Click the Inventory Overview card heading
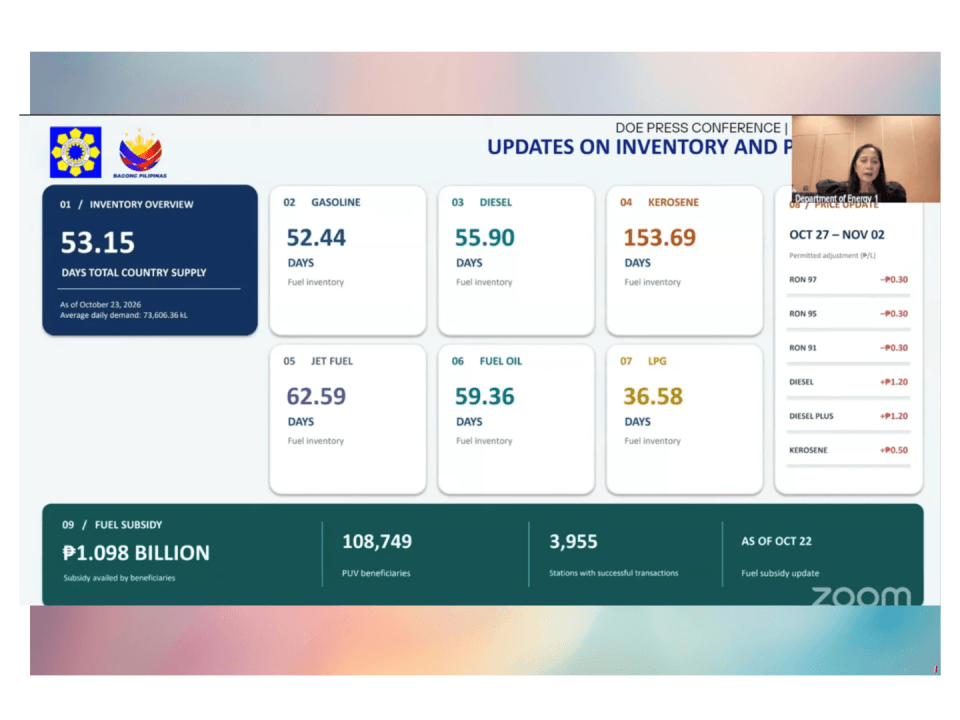This screenshot has height=720, width=960. pyautogui.click(x=126, y=204)
